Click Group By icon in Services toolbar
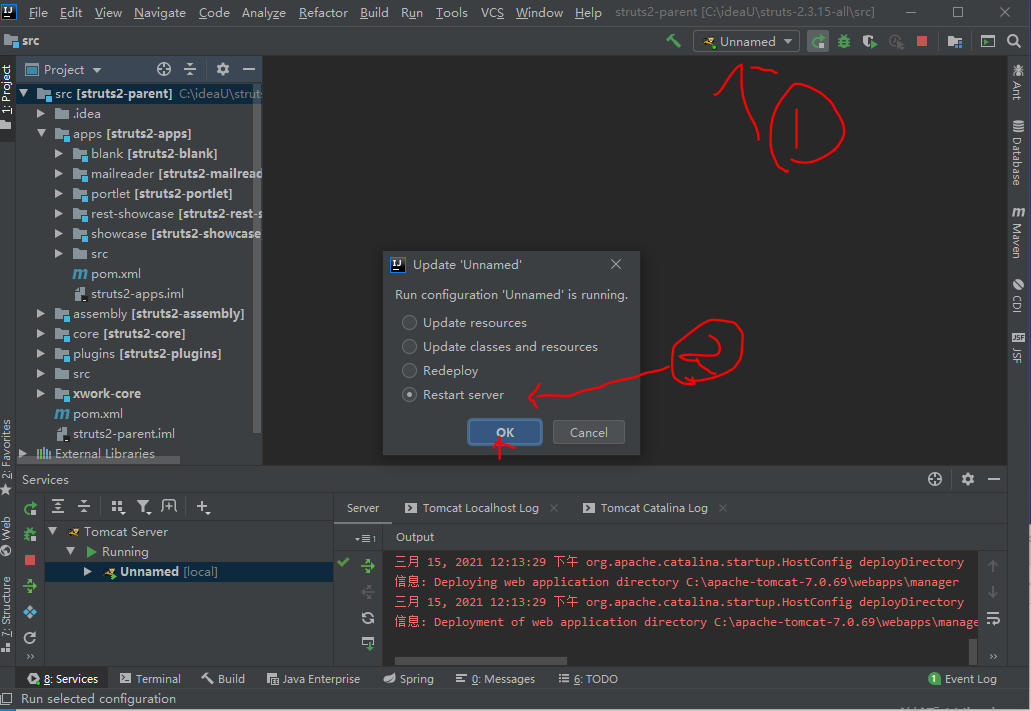 click(x=118, y=506)
